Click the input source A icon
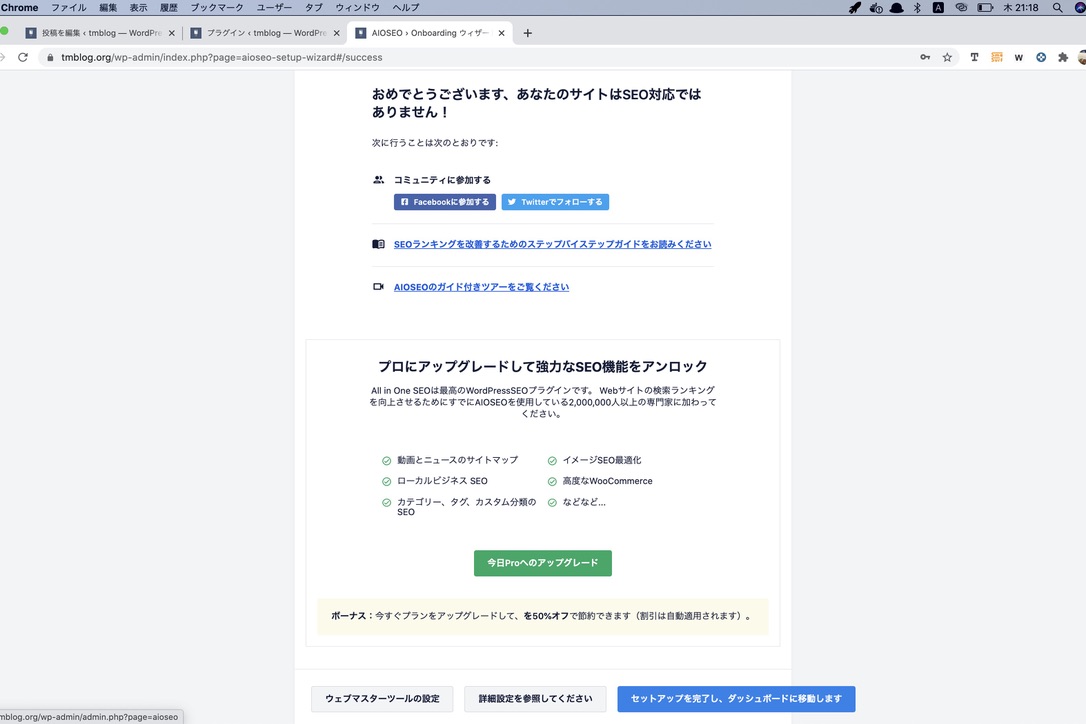The image size is (1086, 724). [x=938, y=8]
